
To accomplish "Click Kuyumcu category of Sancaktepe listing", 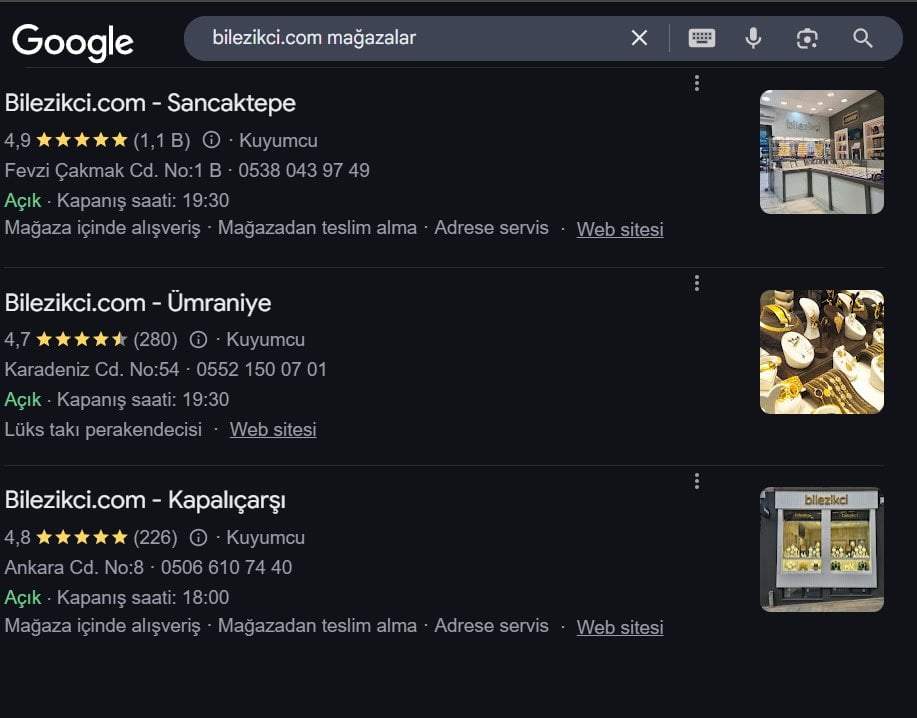I will [x=278, y=140].
